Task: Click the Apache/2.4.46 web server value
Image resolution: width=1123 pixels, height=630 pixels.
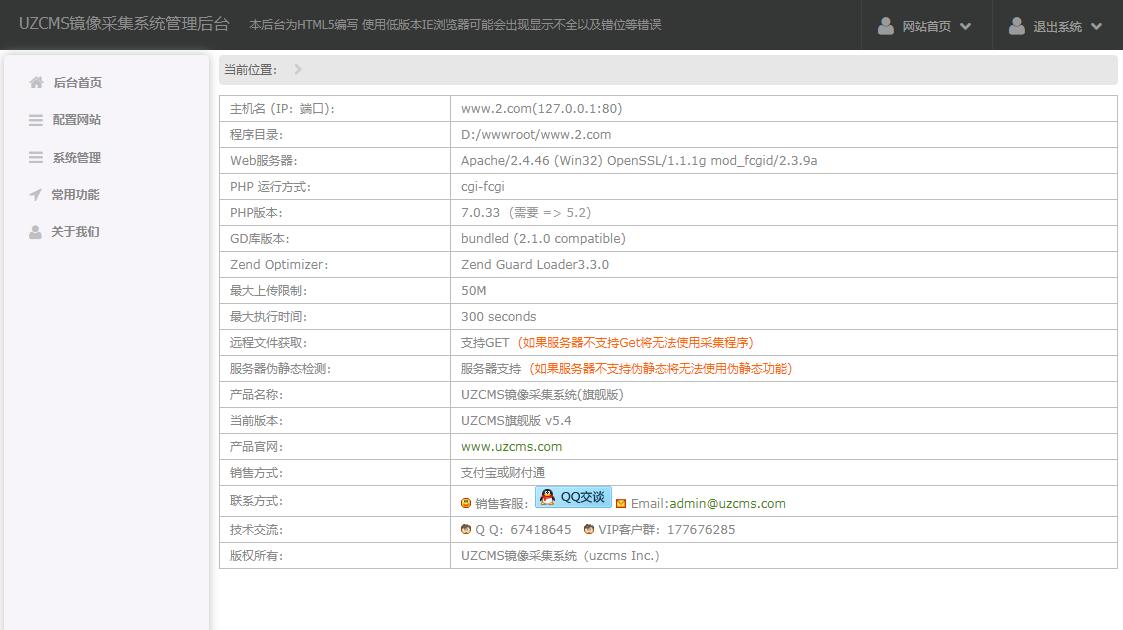Action: coord(639,161)
